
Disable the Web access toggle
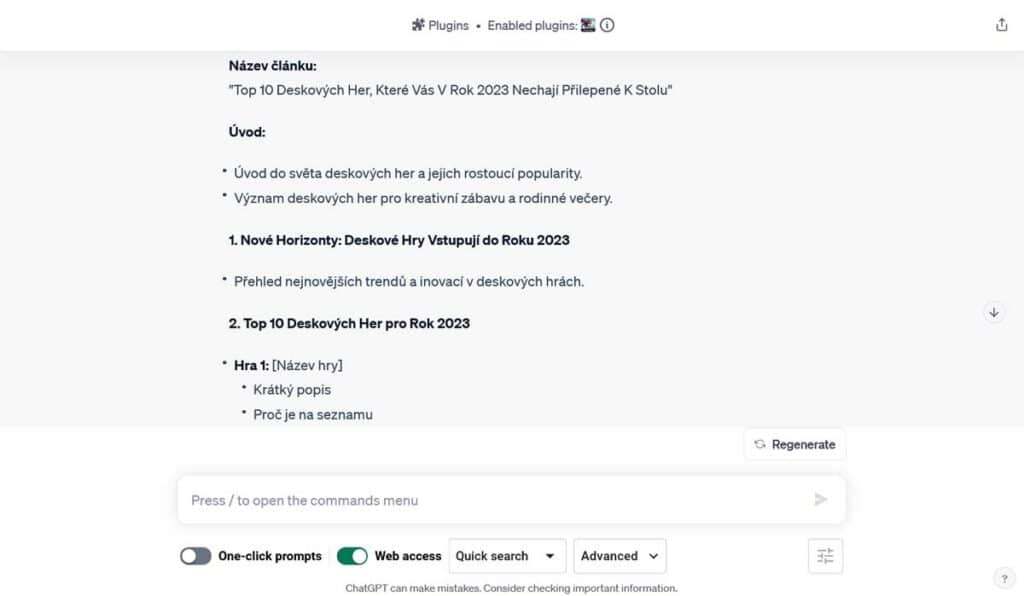point(352,556)
